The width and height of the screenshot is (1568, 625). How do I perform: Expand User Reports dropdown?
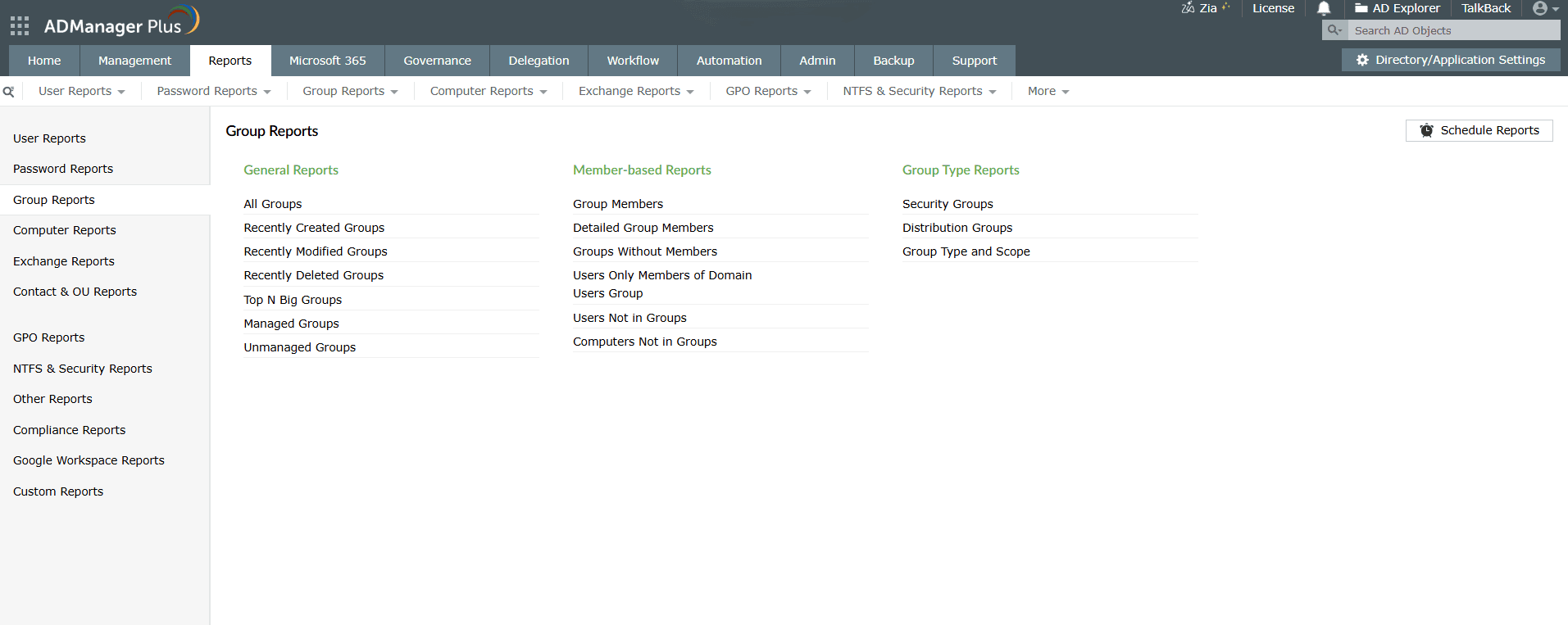82,91
